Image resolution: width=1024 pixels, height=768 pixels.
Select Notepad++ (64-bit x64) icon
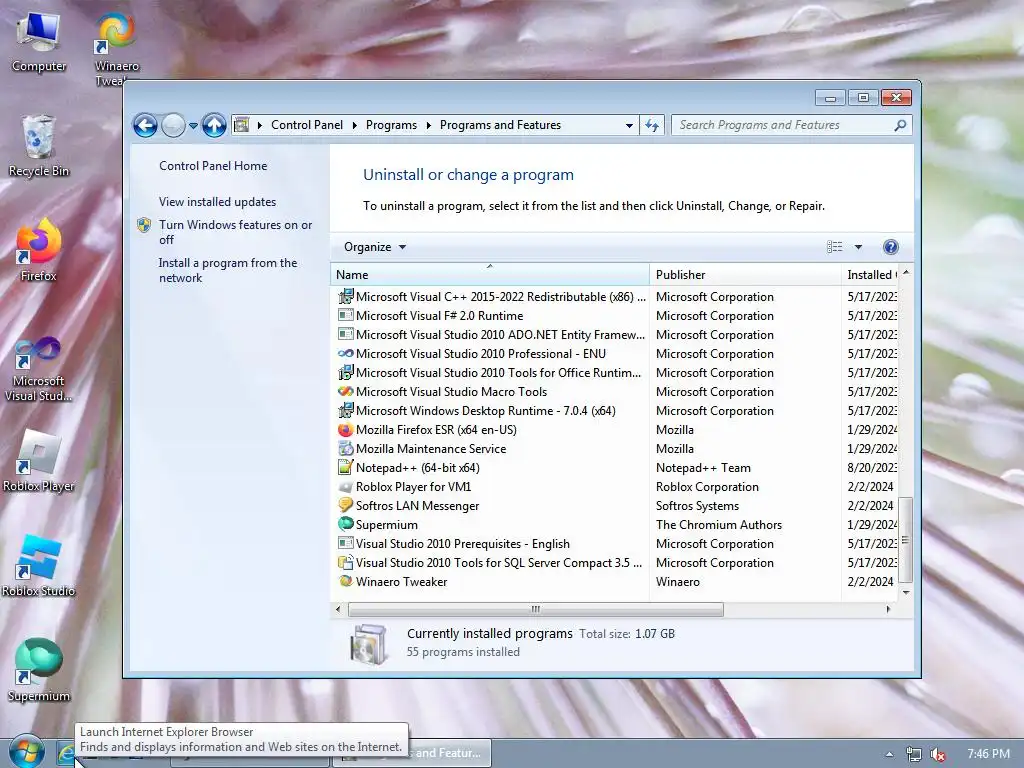[345, 468]
